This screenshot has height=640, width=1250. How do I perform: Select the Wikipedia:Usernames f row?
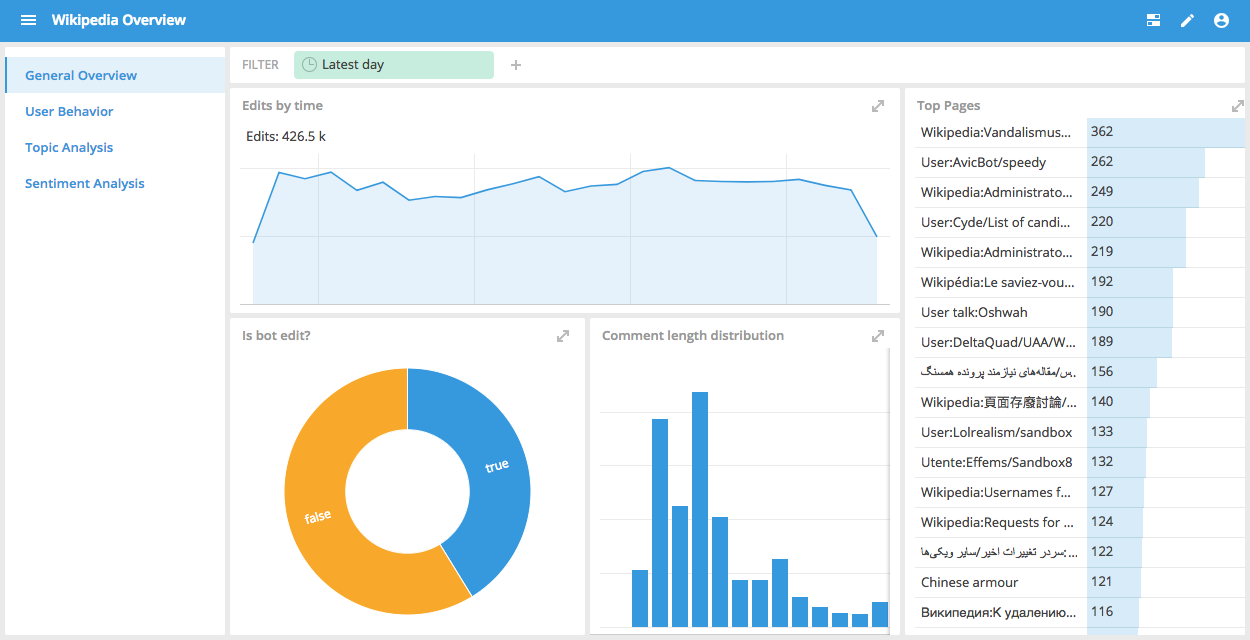tap(1081, 492)
